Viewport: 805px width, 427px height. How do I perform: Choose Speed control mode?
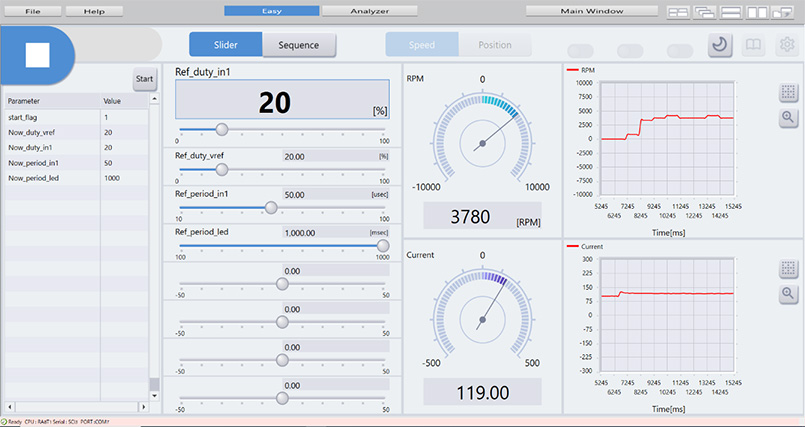(x=422, y=45)
